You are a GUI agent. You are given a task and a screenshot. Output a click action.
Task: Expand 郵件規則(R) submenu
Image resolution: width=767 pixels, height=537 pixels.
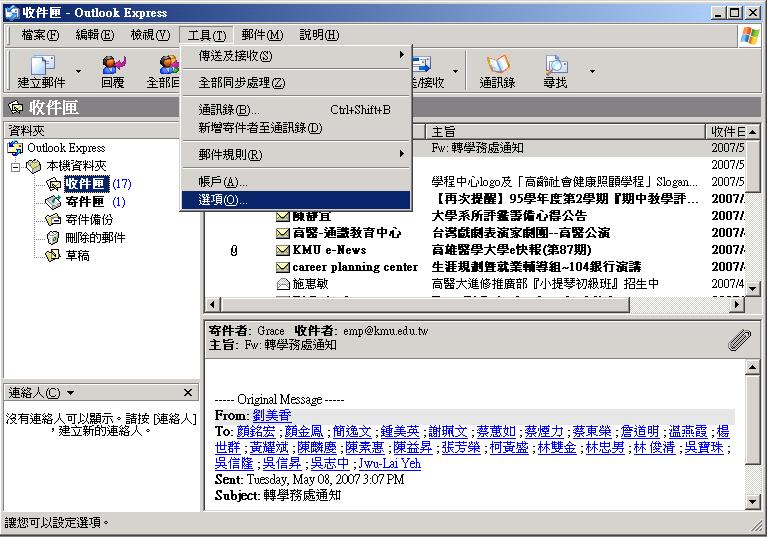click(296, 155)
